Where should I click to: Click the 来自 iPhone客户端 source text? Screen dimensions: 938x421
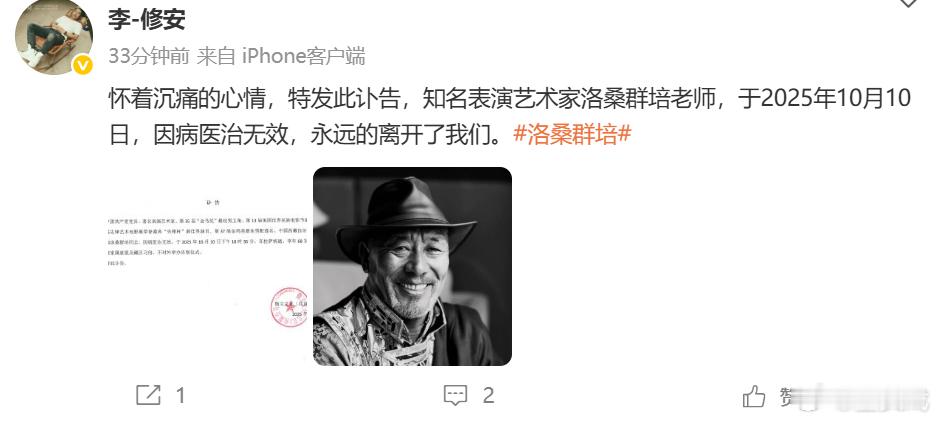click(x=281, y=56)
